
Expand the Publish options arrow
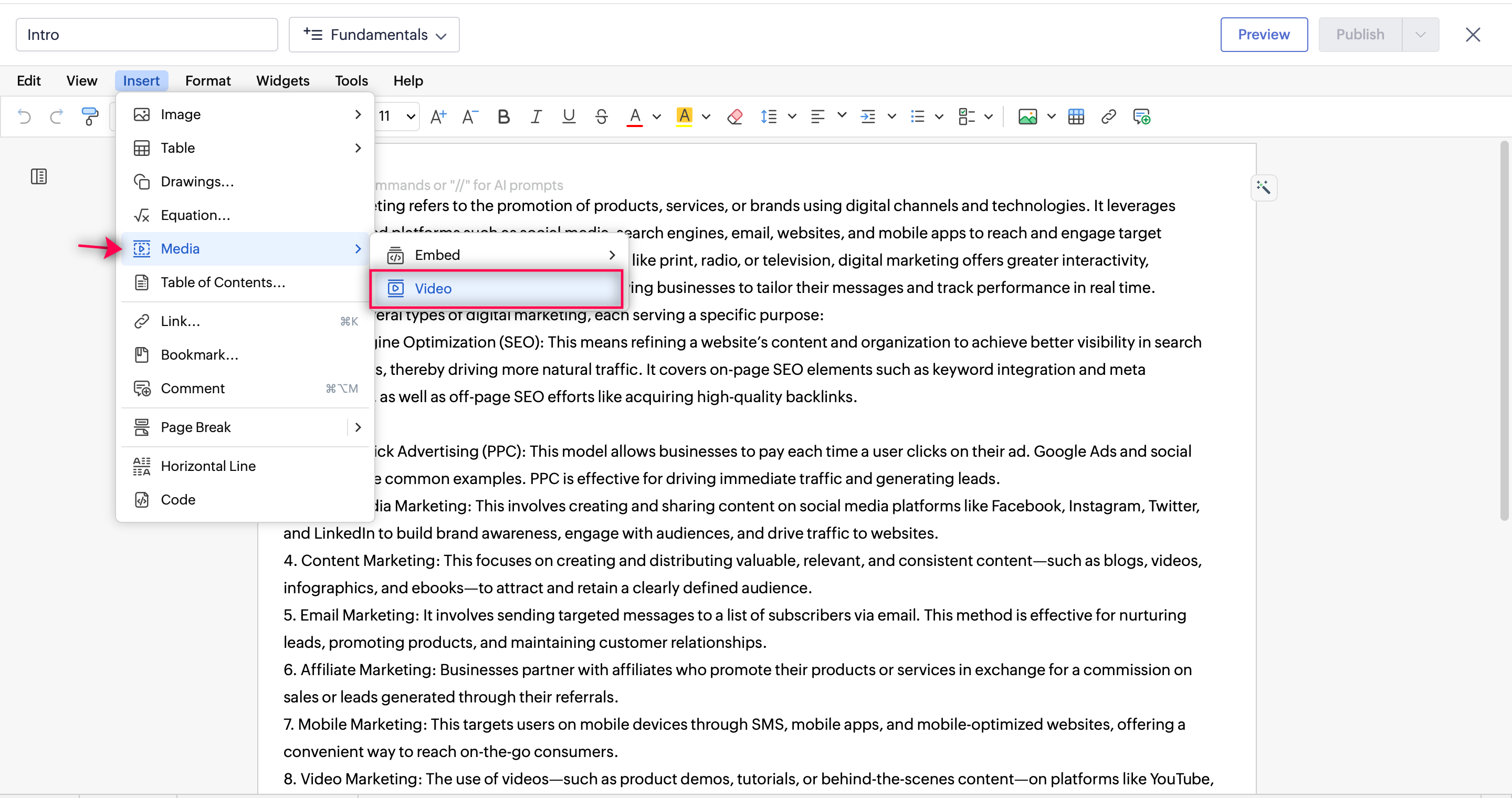(1420, 35)
